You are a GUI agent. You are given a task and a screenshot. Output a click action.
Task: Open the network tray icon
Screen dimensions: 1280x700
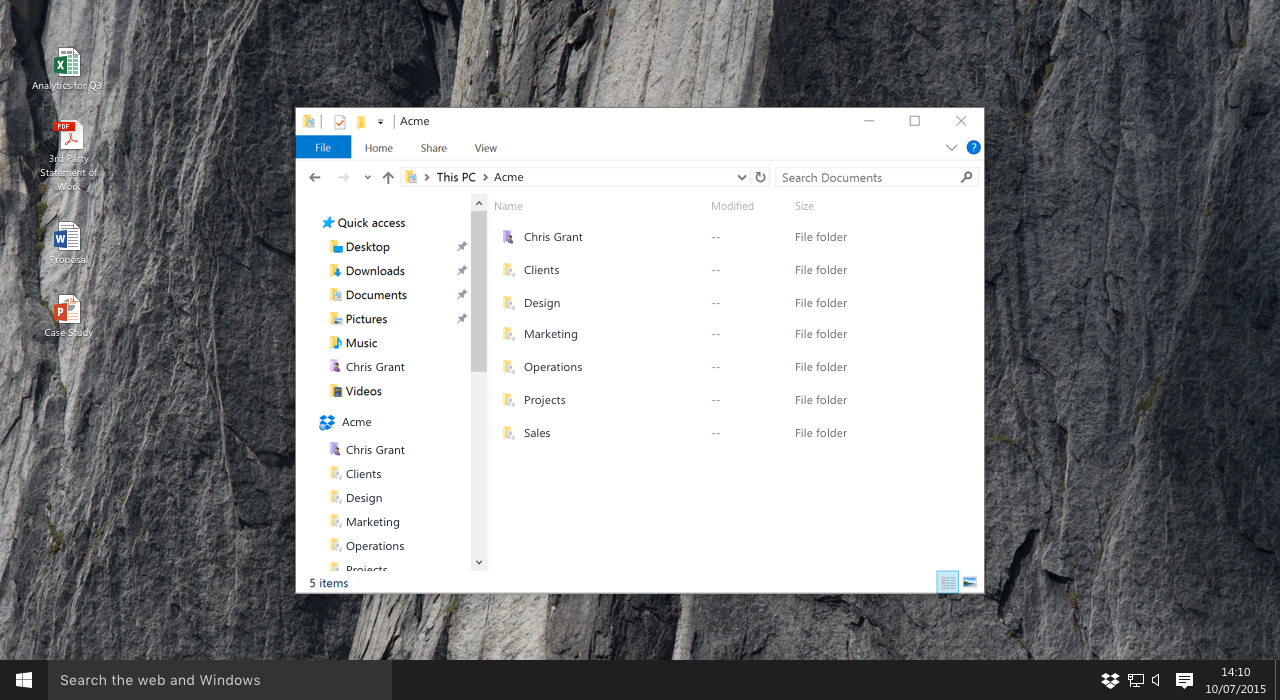(1135, 681)
